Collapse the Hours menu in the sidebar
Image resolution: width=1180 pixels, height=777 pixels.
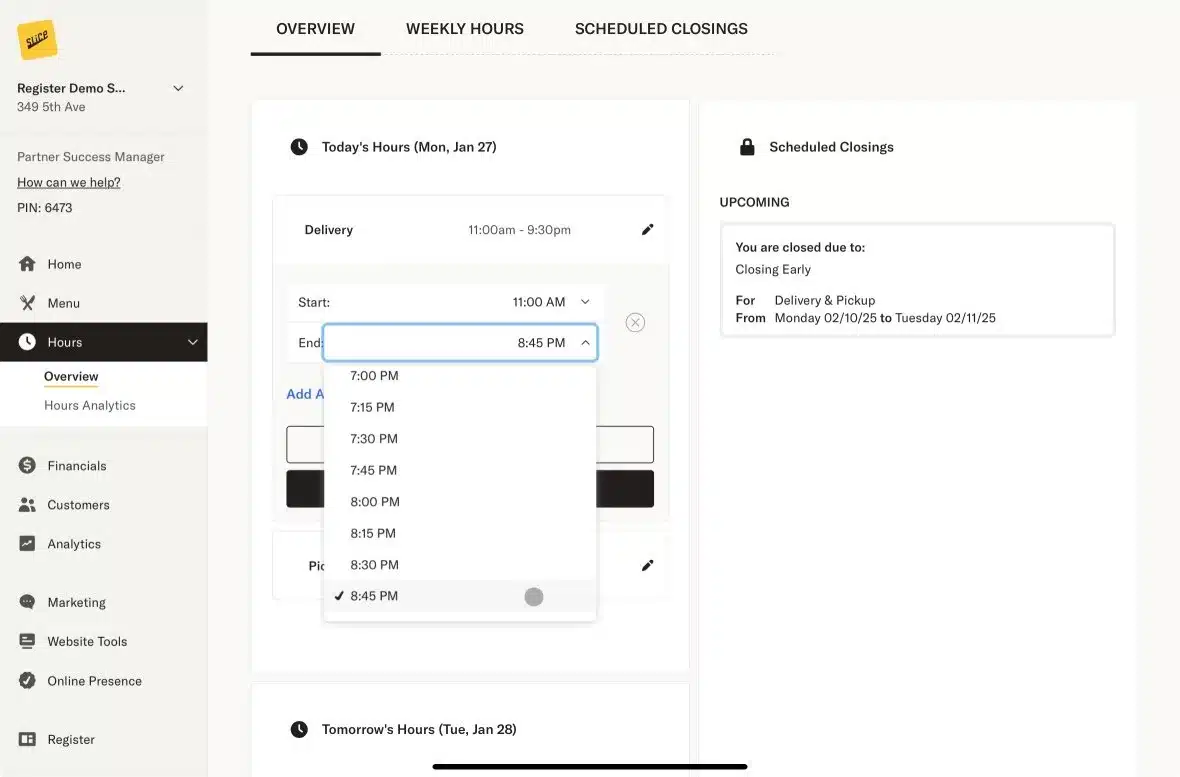pos(191,341)
